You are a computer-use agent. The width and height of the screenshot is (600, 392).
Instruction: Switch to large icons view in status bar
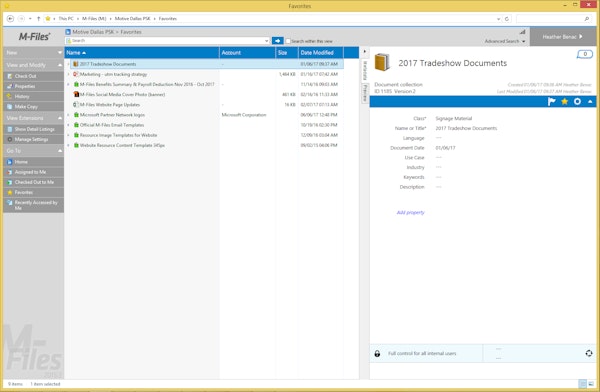[591, 384]
